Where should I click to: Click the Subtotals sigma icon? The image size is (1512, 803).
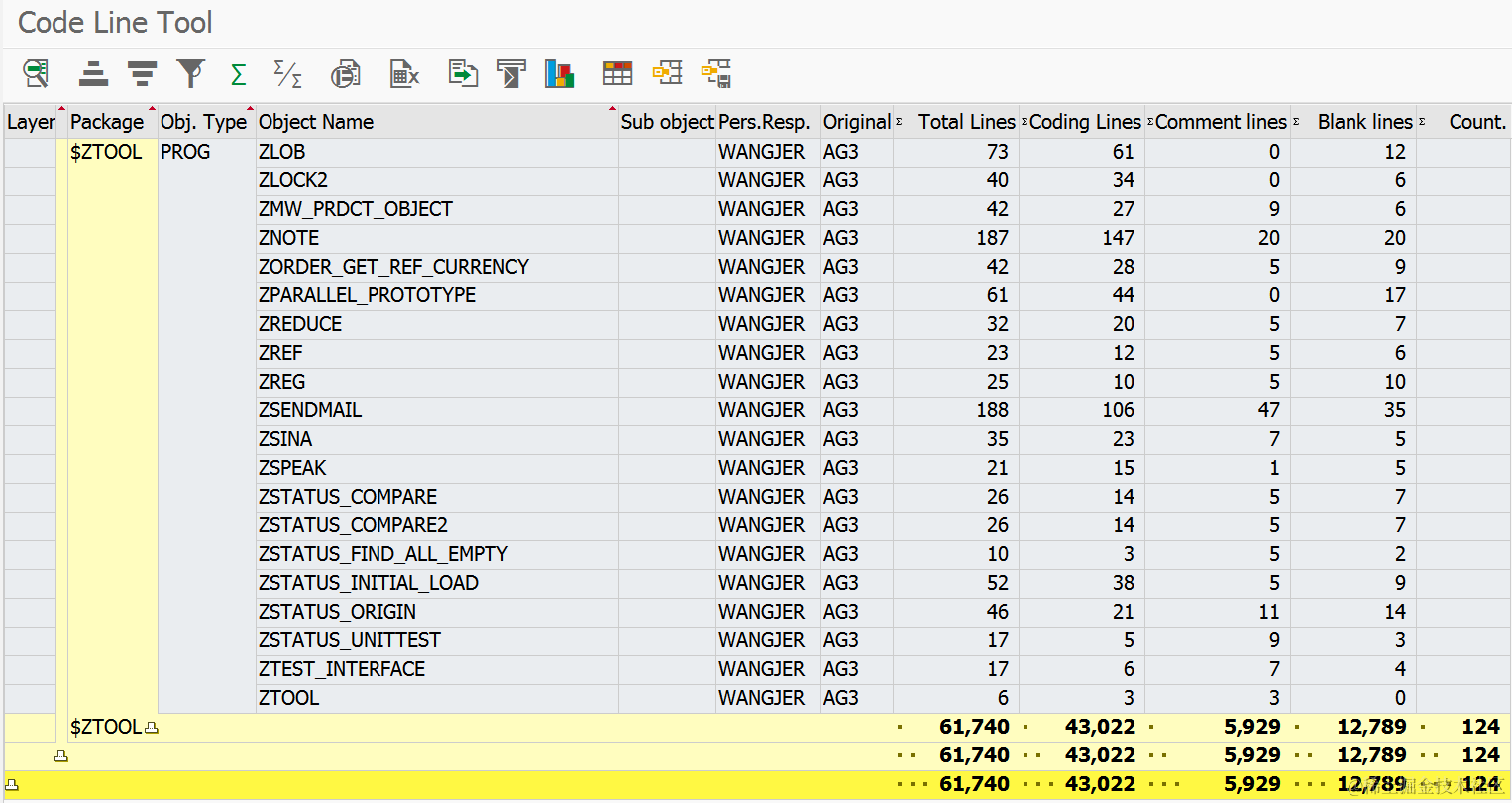point(287,73)
